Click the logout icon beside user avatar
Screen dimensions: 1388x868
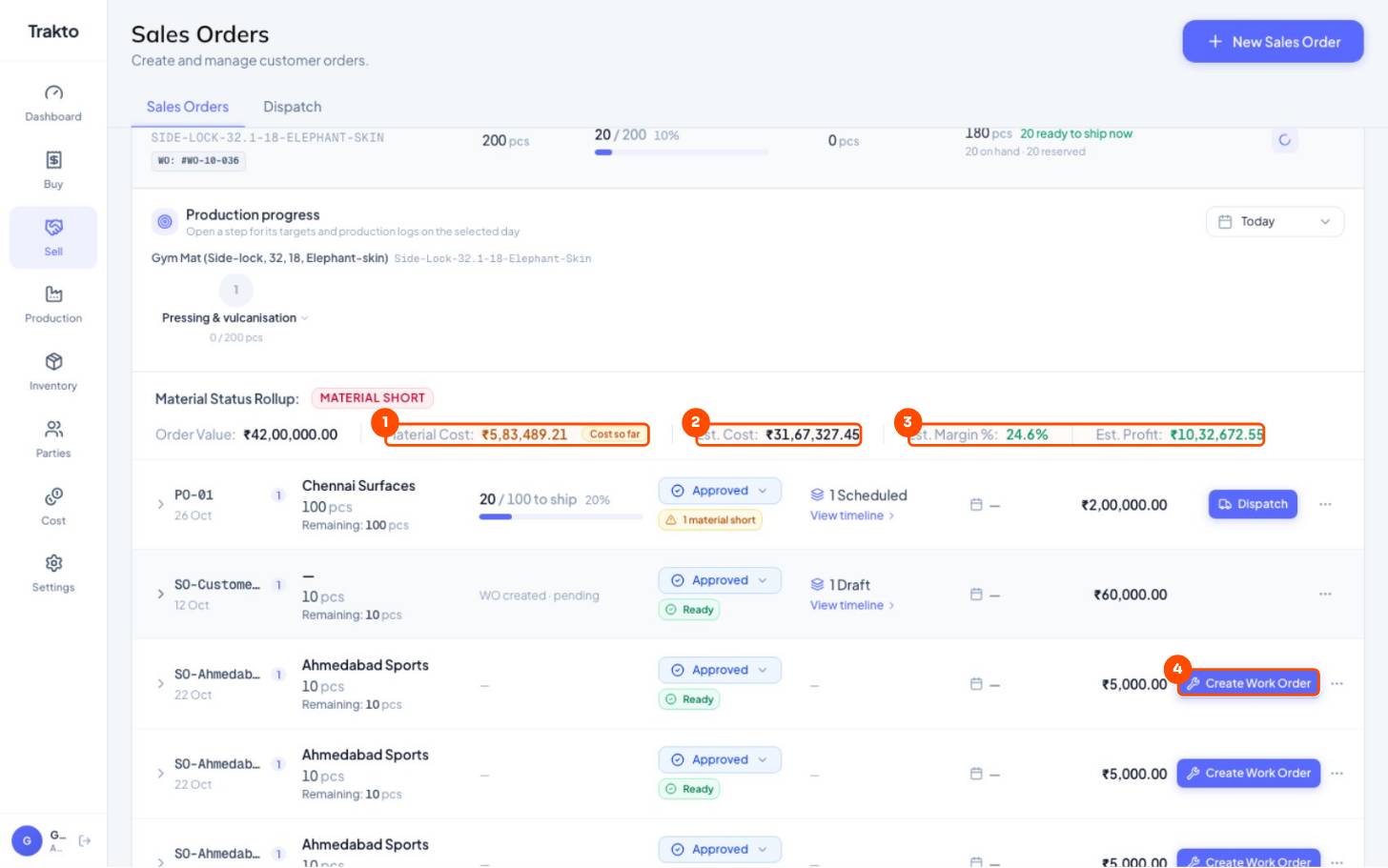click(85, 840)
